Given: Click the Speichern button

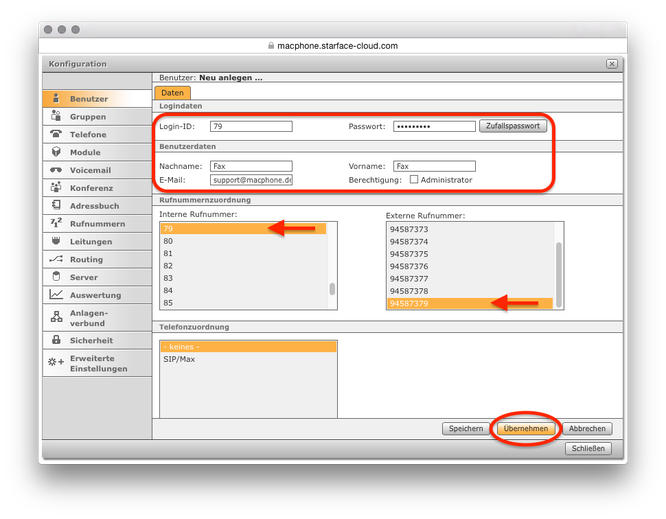Looking at the screenshot, I should coord(466,428).
